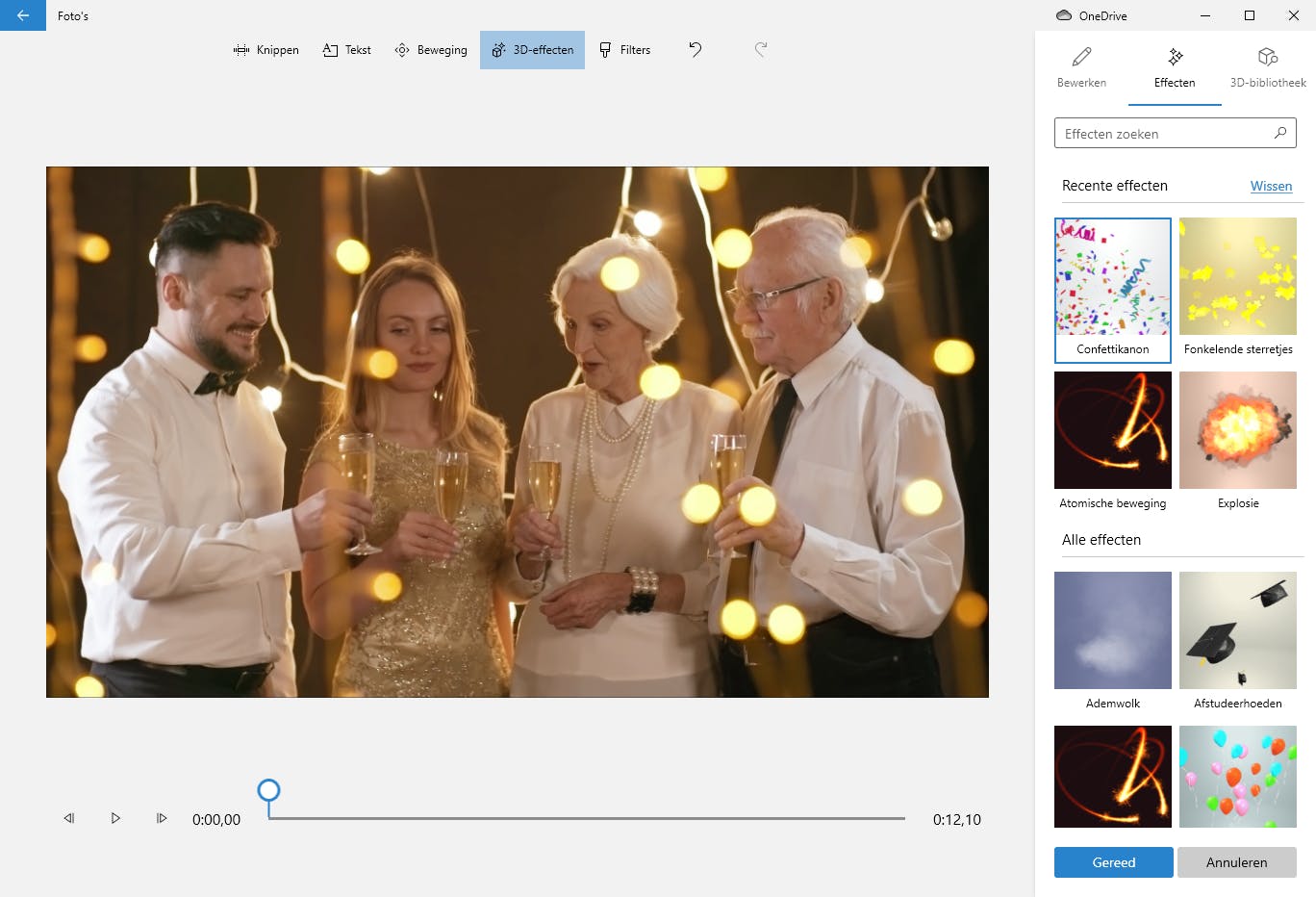
Task: Minimize the Foto's window
Action: coord(1206,15)
